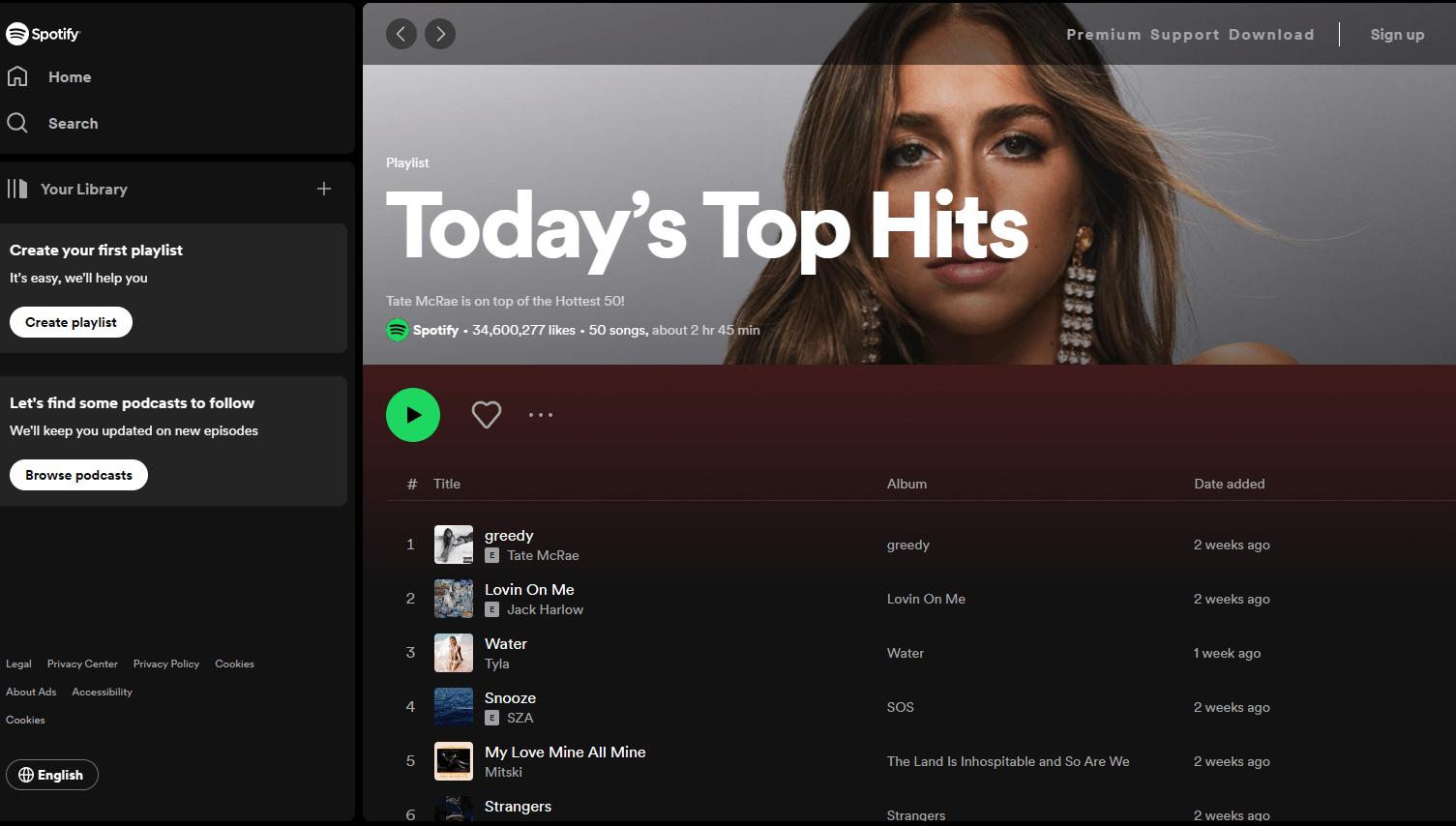This screenshot has height=826, width=1456.
Task: Click the explicit badge beside Jack Harlow
Action: 491,609
